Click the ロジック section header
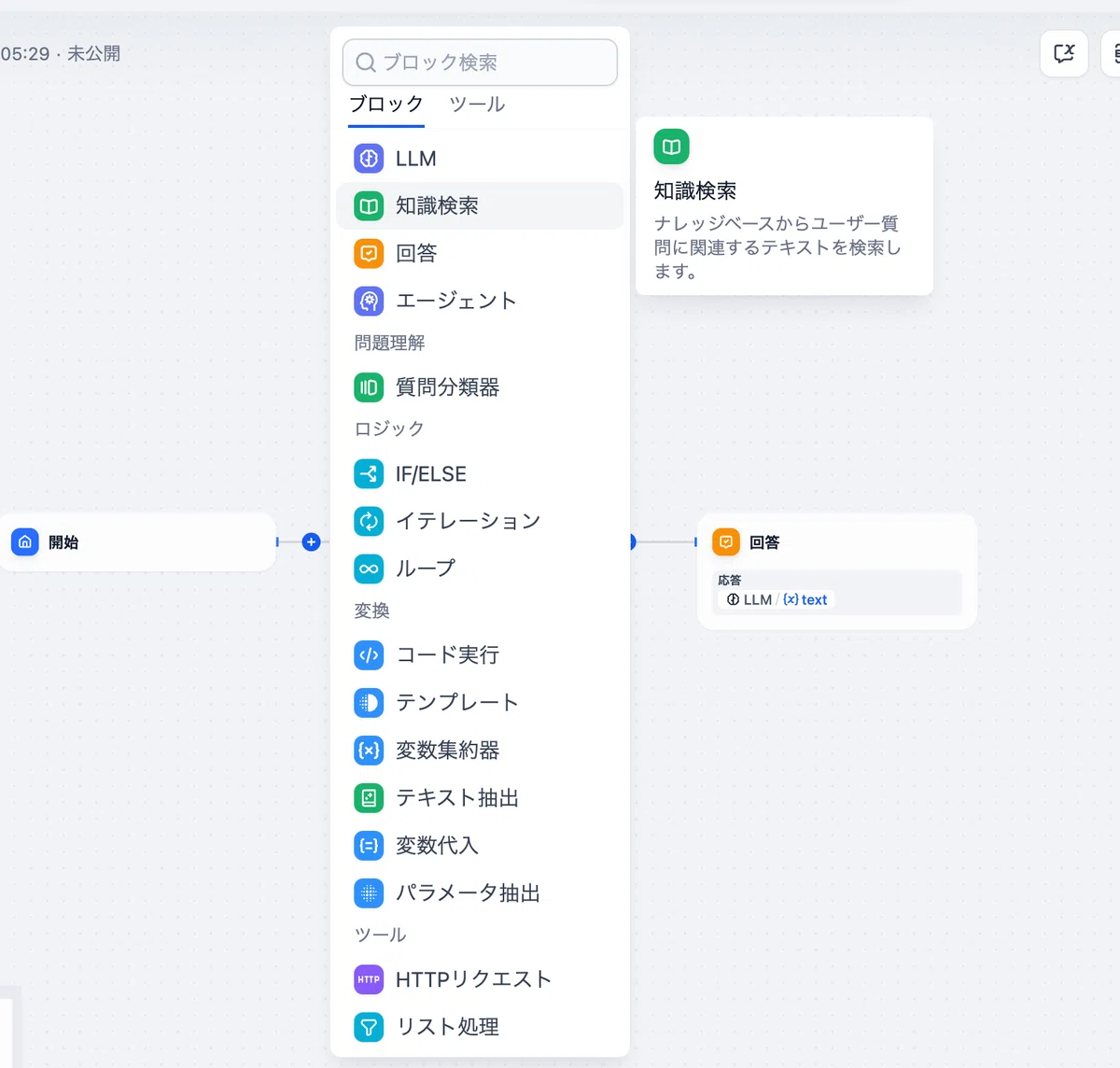This screenshot has width=1120, height=1068. tap(389, 429)
